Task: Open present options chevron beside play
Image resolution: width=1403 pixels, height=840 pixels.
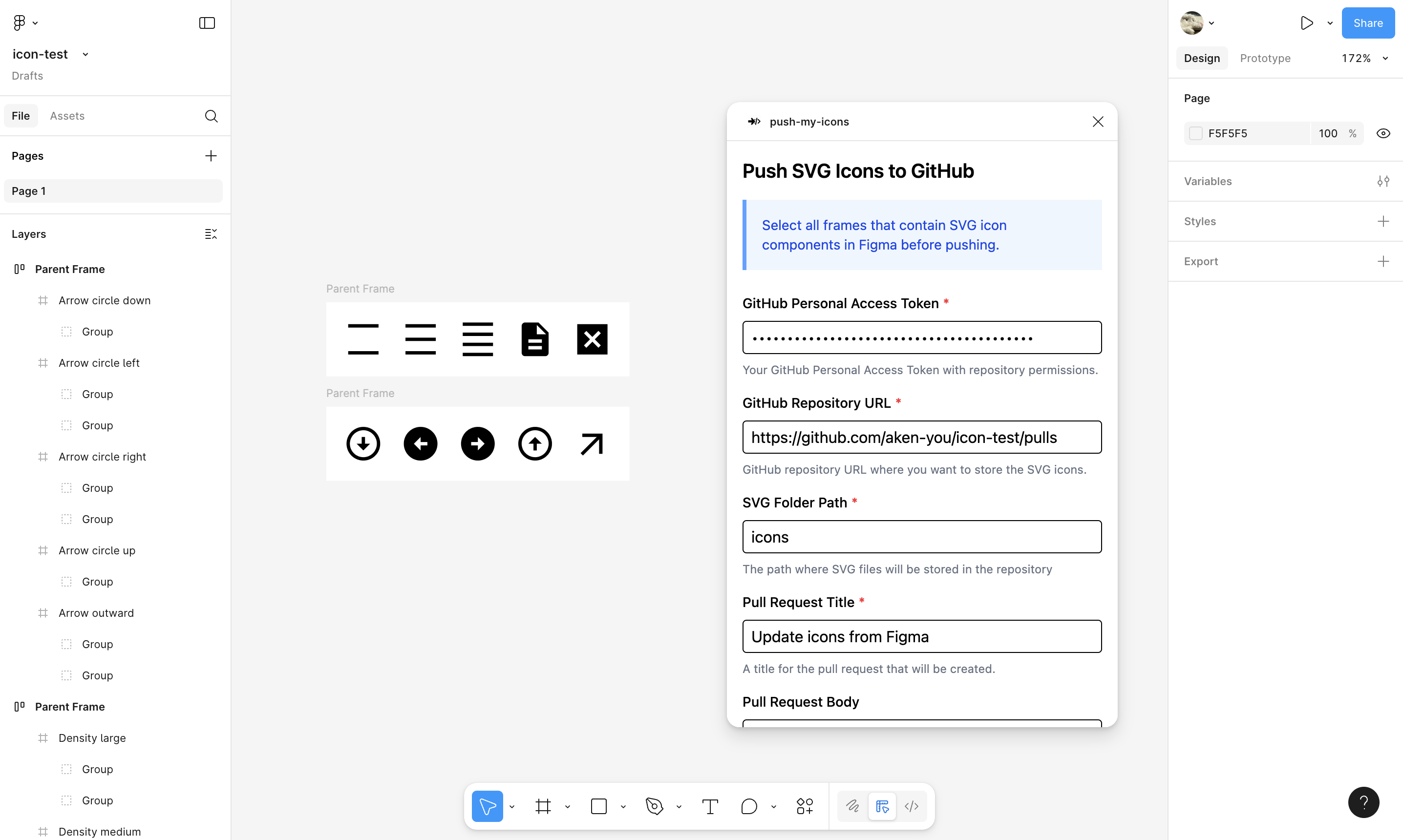Action: point(1330,23)
